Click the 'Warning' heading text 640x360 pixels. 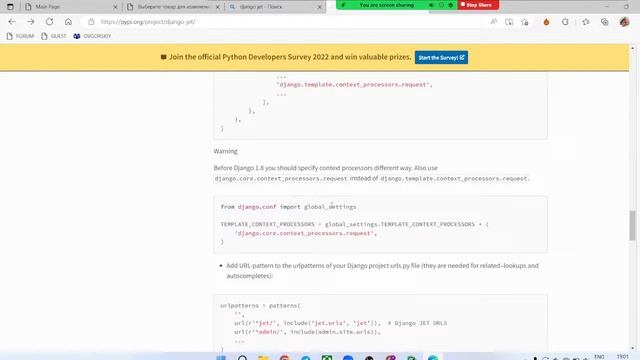click(225, 151)
